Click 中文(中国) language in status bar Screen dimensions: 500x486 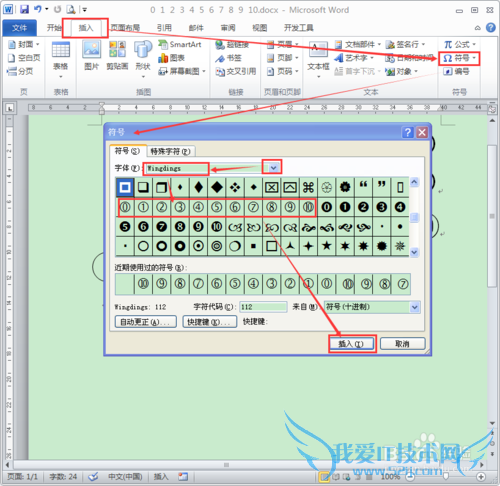click(125, 477)
